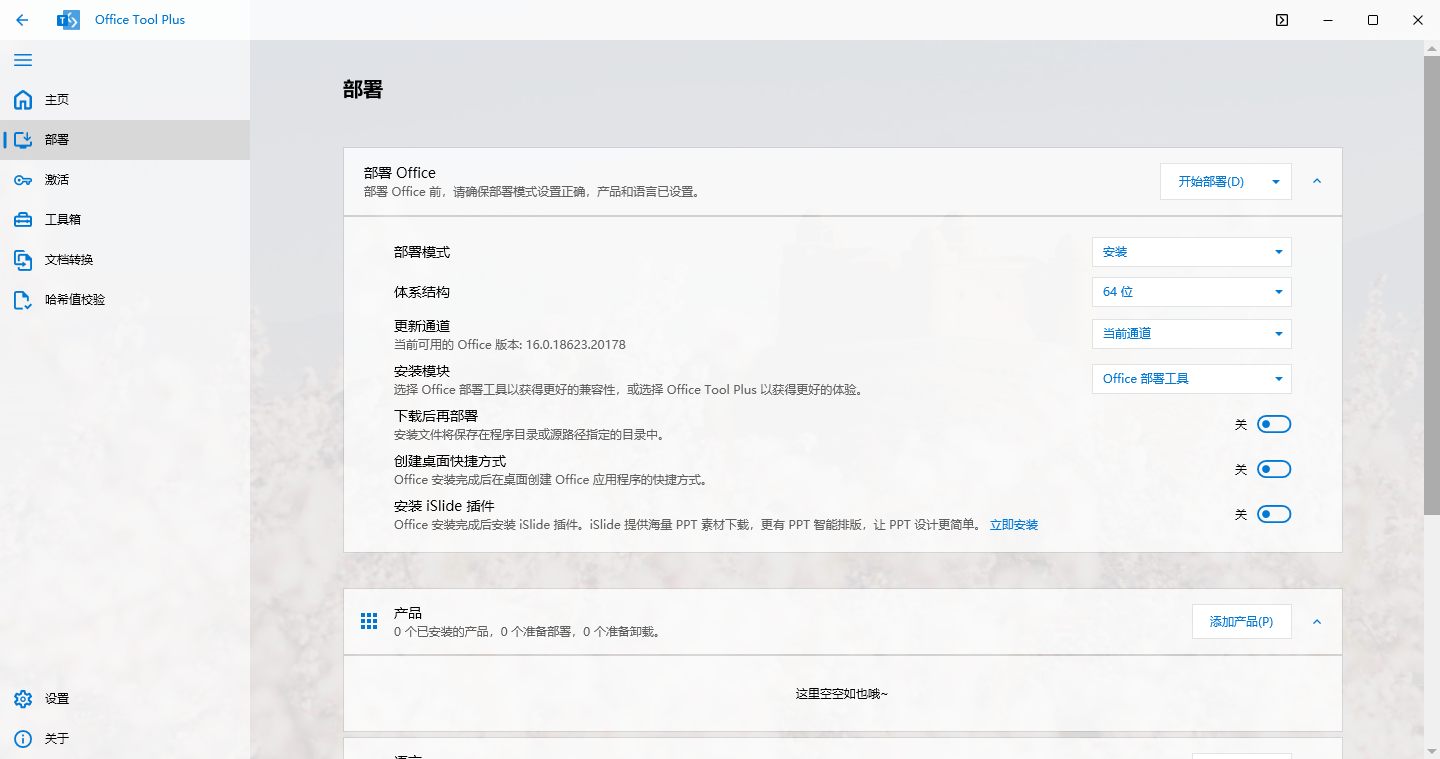Enable the 下载后再部署 toggle

1274,424
